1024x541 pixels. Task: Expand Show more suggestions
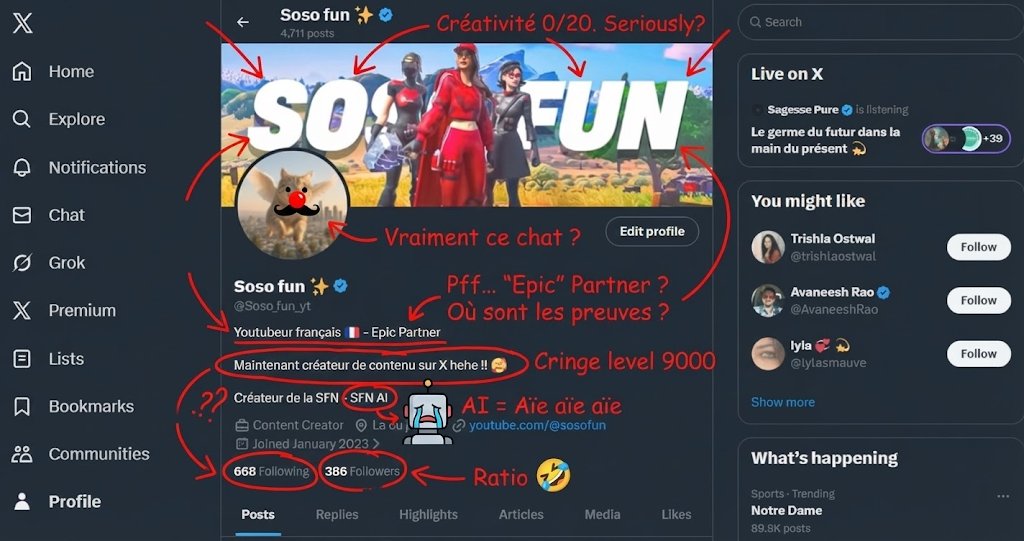click(783, 402)
